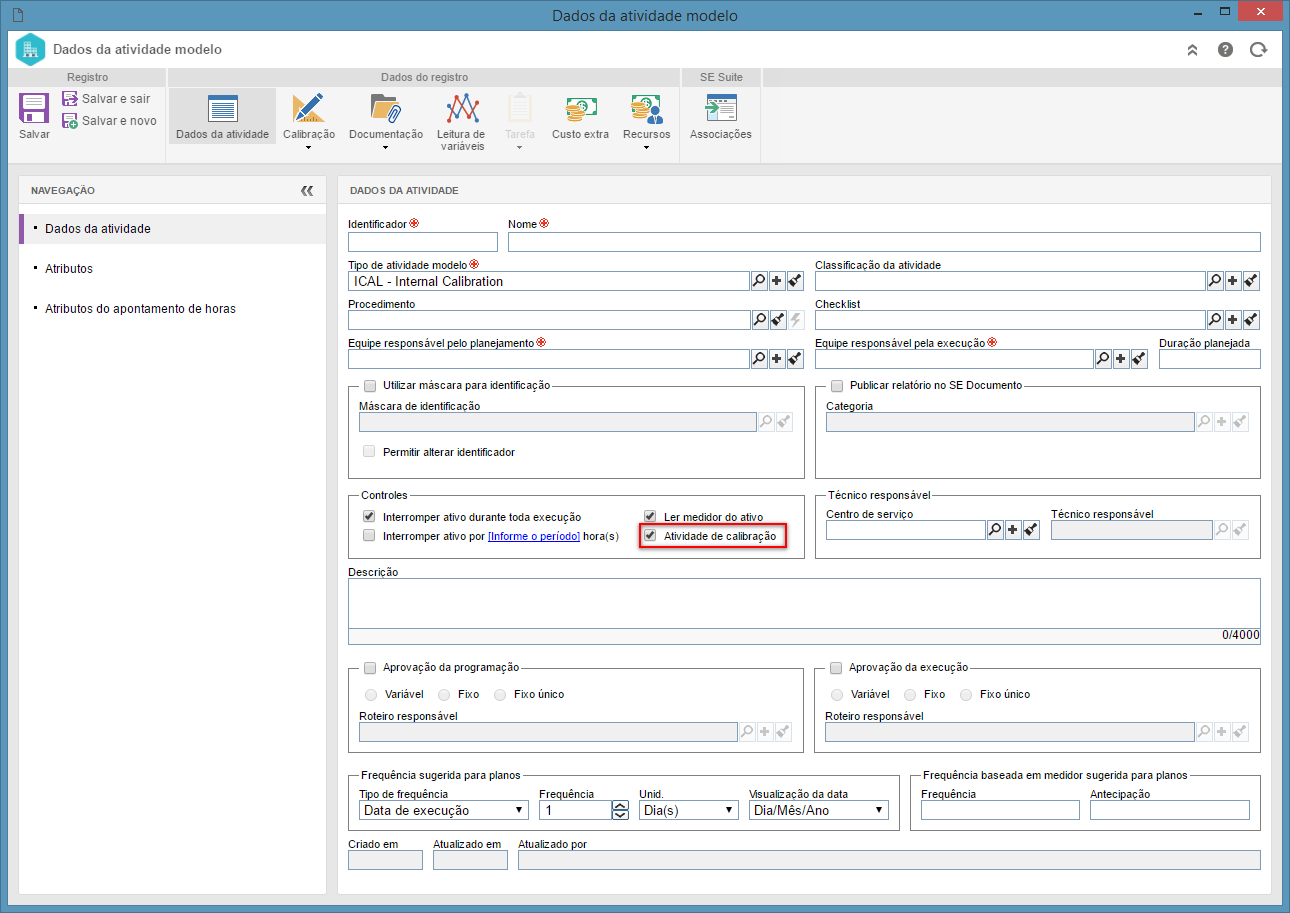Open Leitura de variáveis

click(x=461, y=121)
